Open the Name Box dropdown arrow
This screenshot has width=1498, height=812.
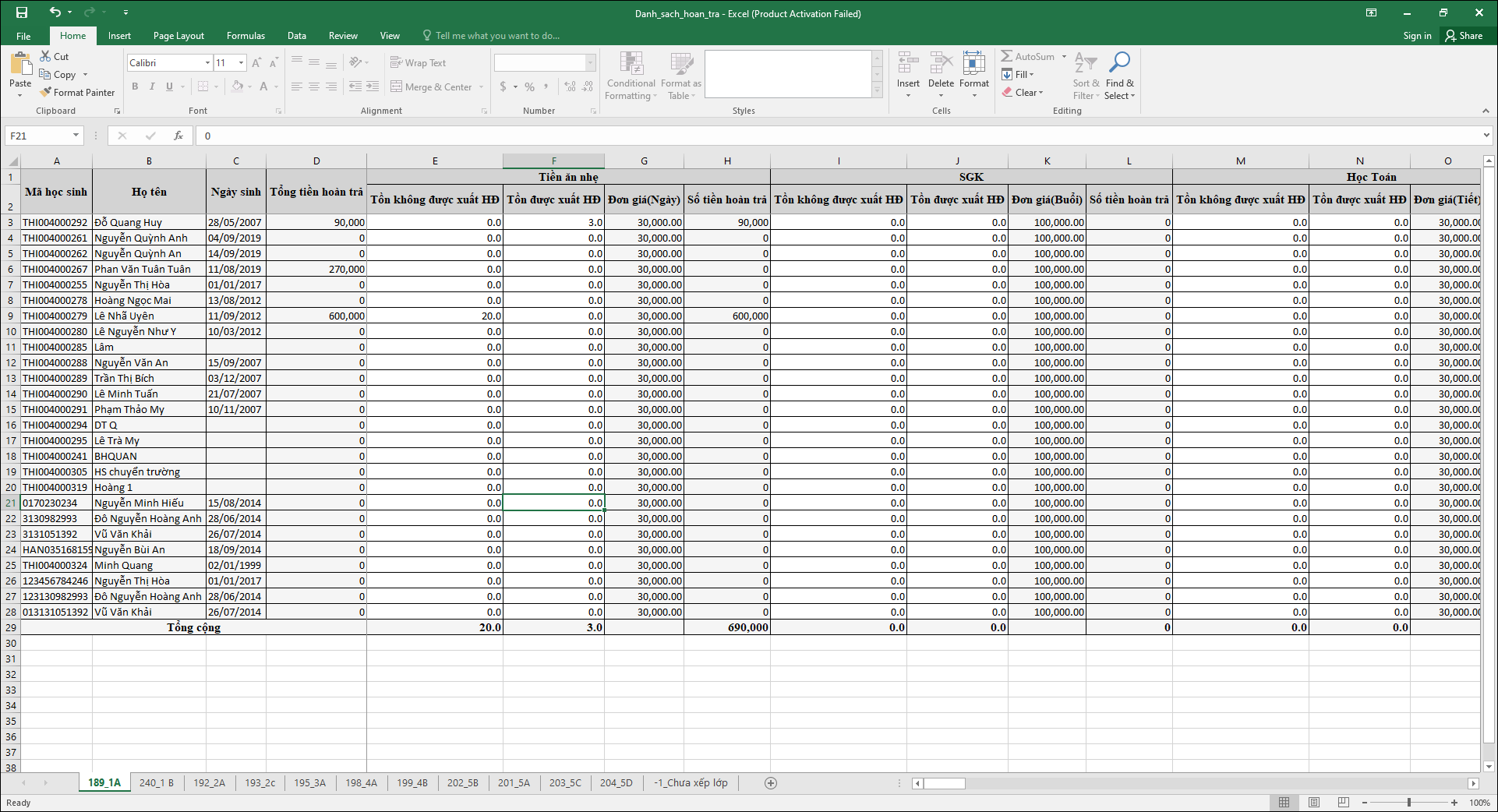(76, 136)
